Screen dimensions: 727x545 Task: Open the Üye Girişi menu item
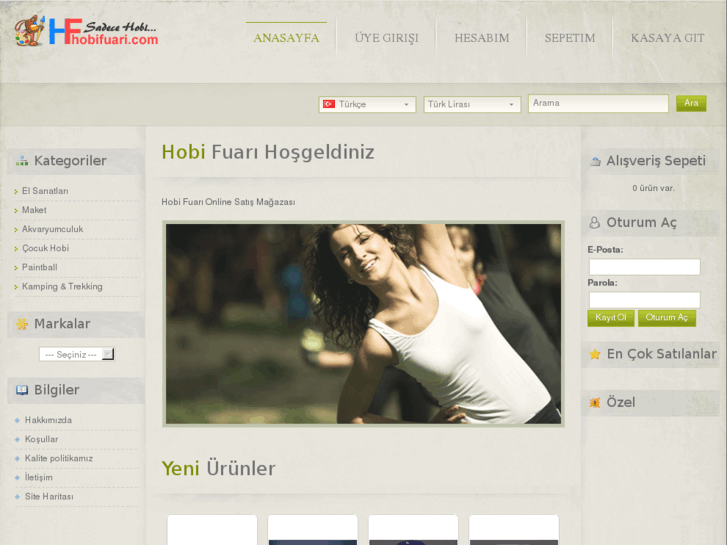pyautogui.click(x=387, y=38)
